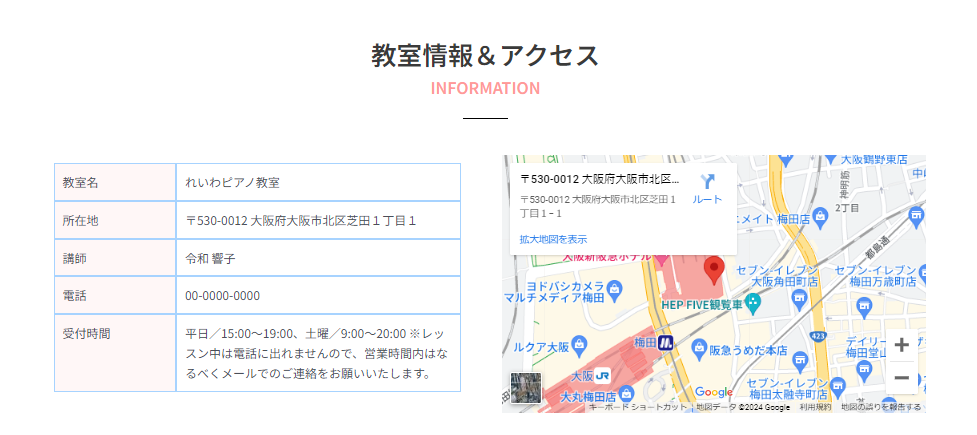This screenshot has width=977, height=435.
Task: Select the 7-Eleven Osaka Kakuda-cho store icon
Action: (x=801, y=301)
